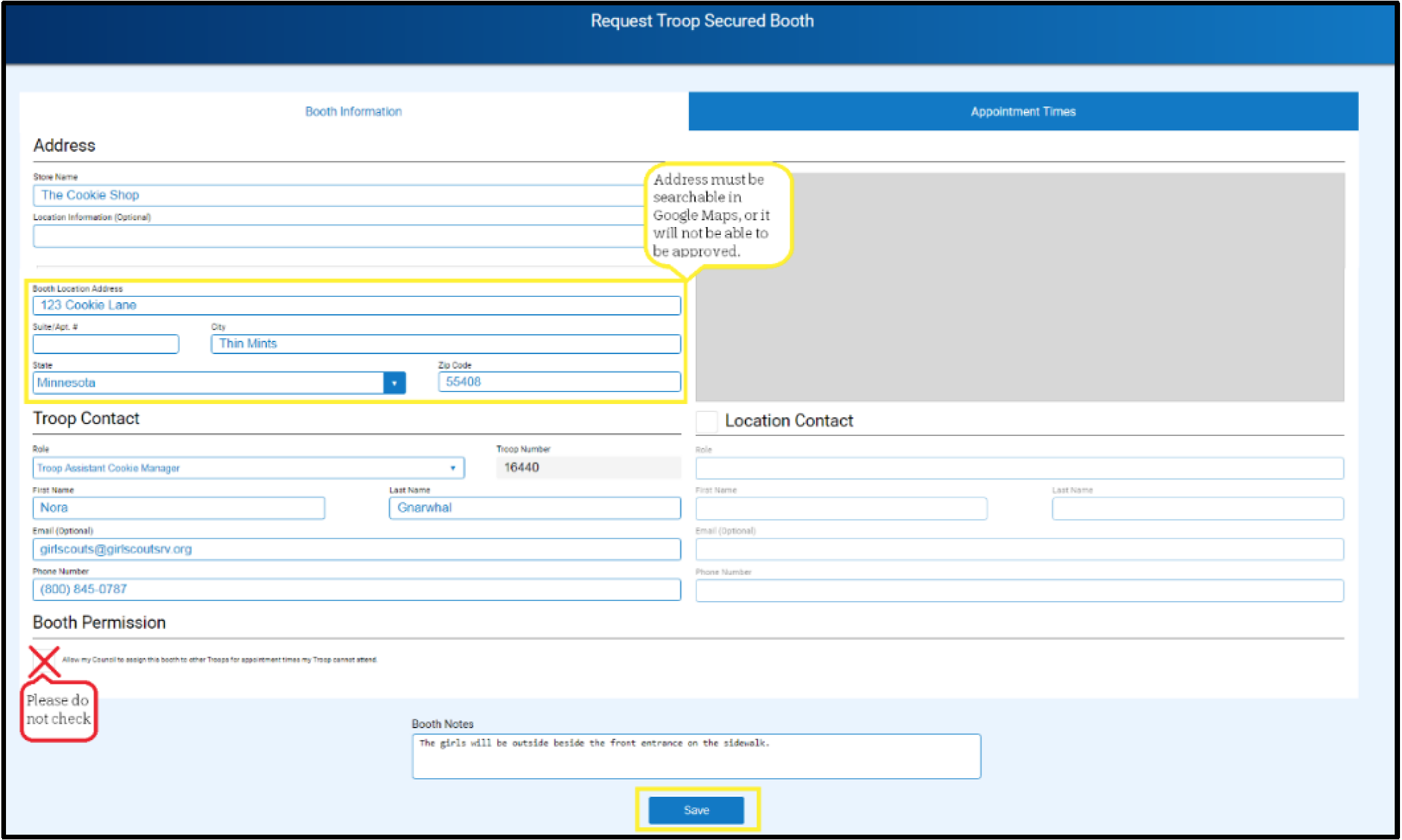Click the Suite/Apt number field

106,344
